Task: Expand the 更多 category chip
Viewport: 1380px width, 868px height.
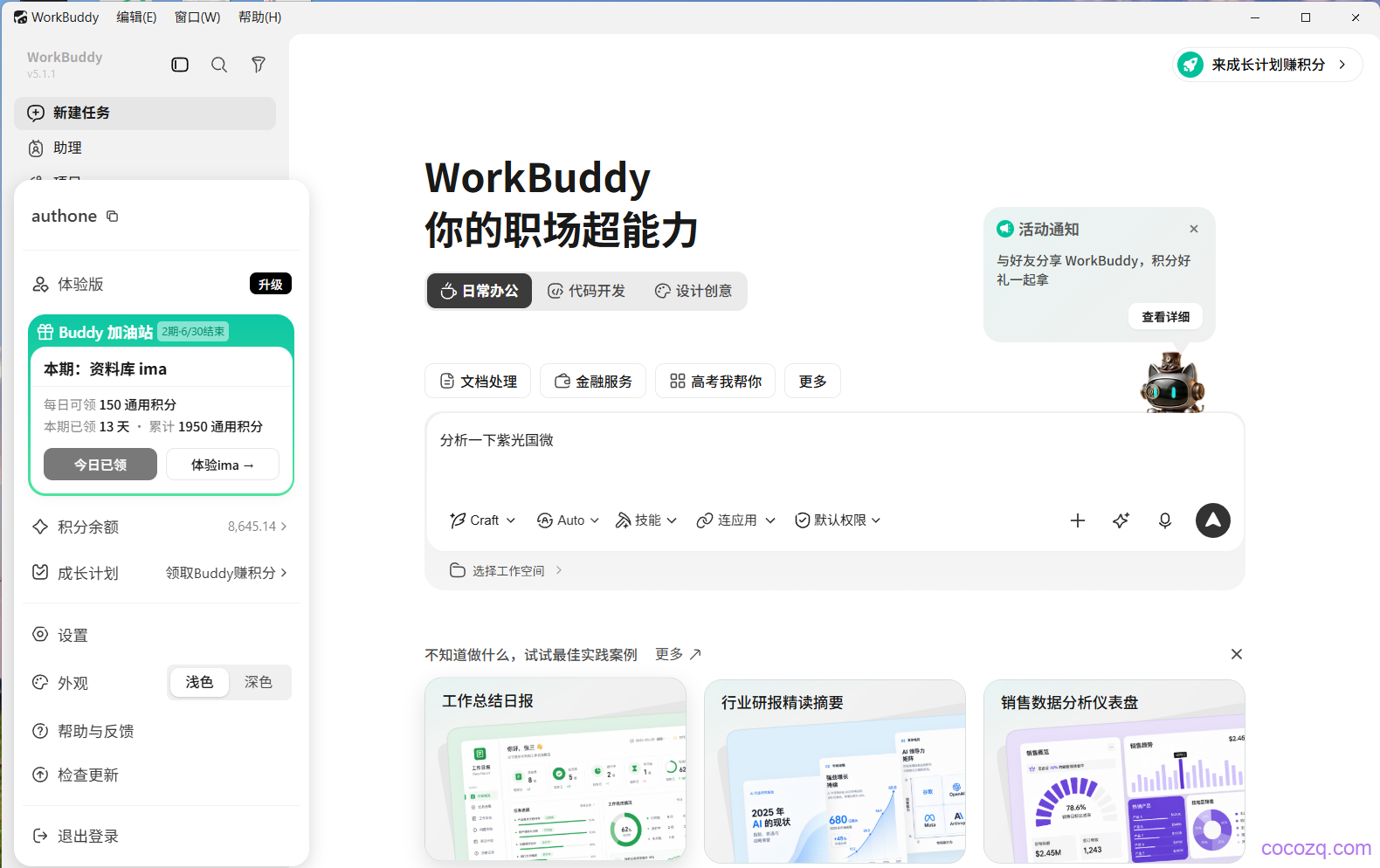Action: [812, 382]
